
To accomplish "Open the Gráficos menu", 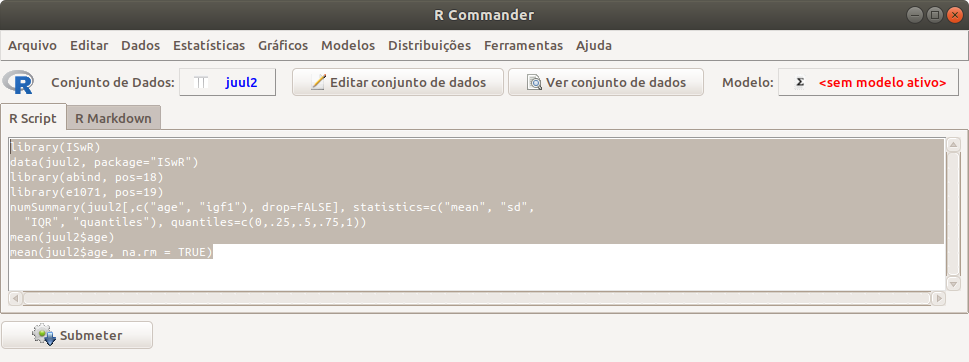I will coord(283,46).
